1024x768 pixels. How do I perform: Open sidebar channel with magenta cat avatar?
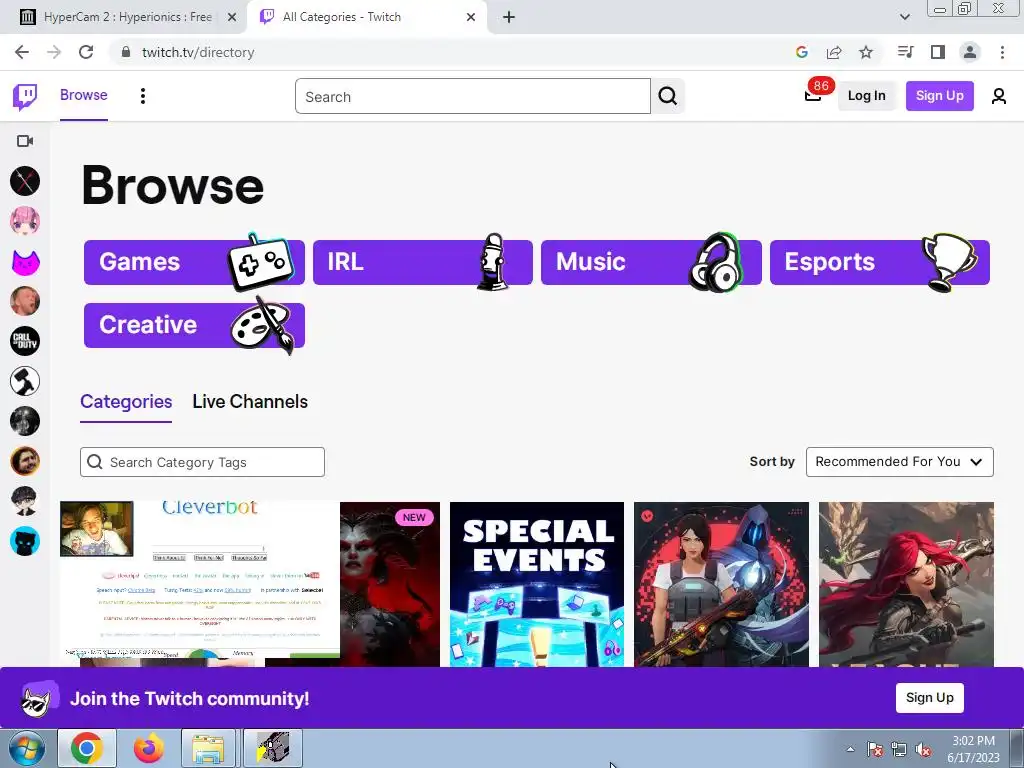[25, 262]
